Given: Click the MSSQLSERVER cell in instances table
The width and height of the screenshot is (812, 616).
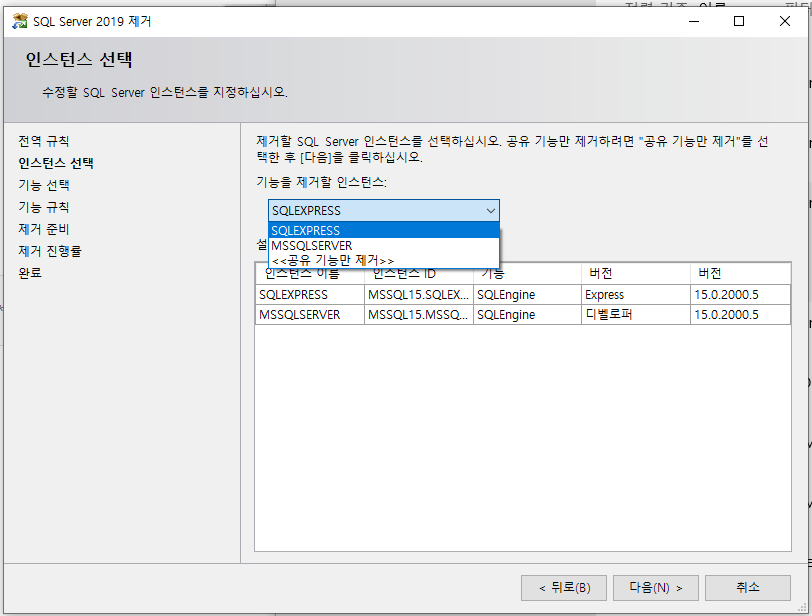Looking at the screenshot, I should pos(310,315).
